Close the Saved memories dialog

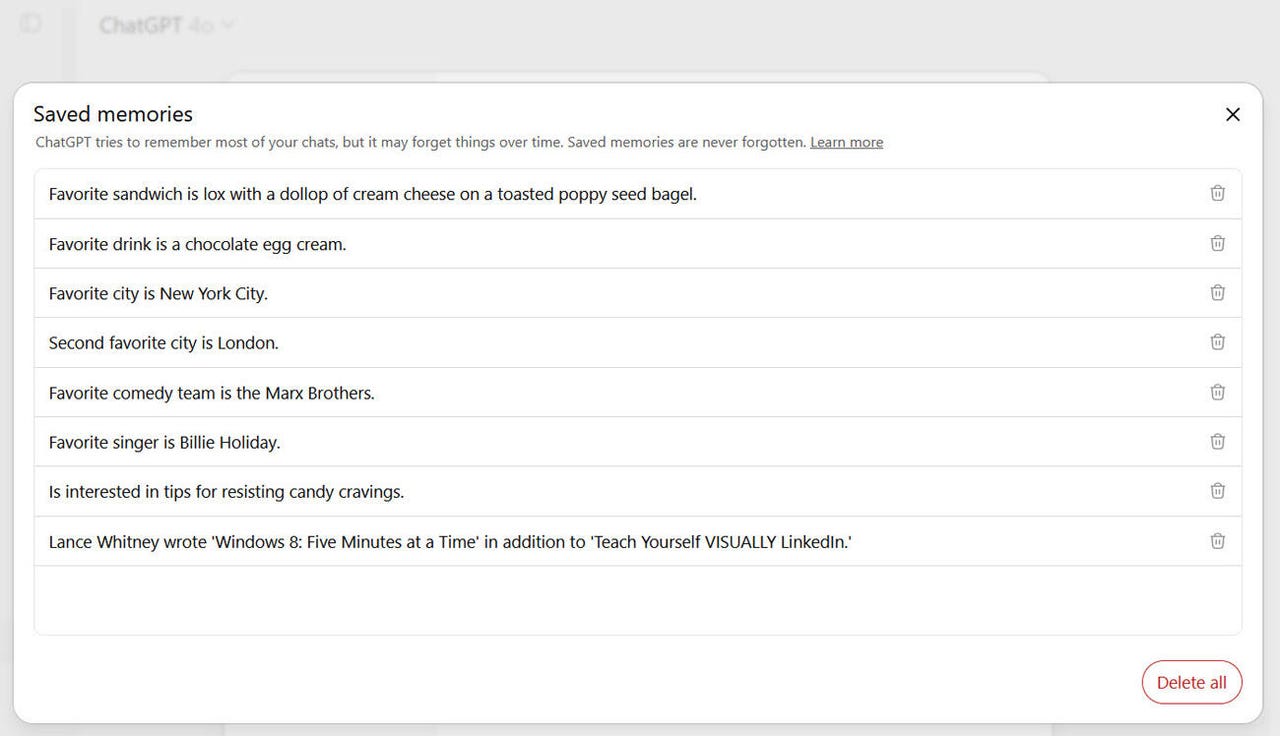1232,114
